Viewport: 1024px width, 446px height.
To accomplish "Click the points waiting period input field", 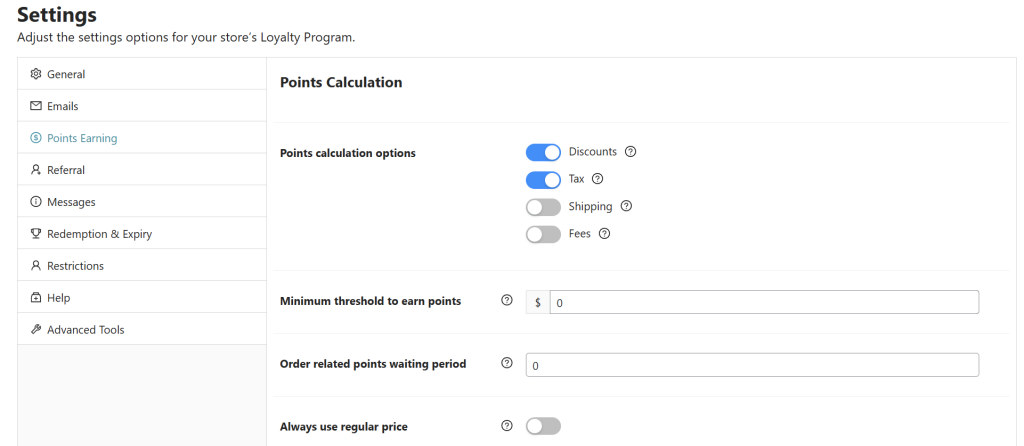I will [x=752, y=365].
